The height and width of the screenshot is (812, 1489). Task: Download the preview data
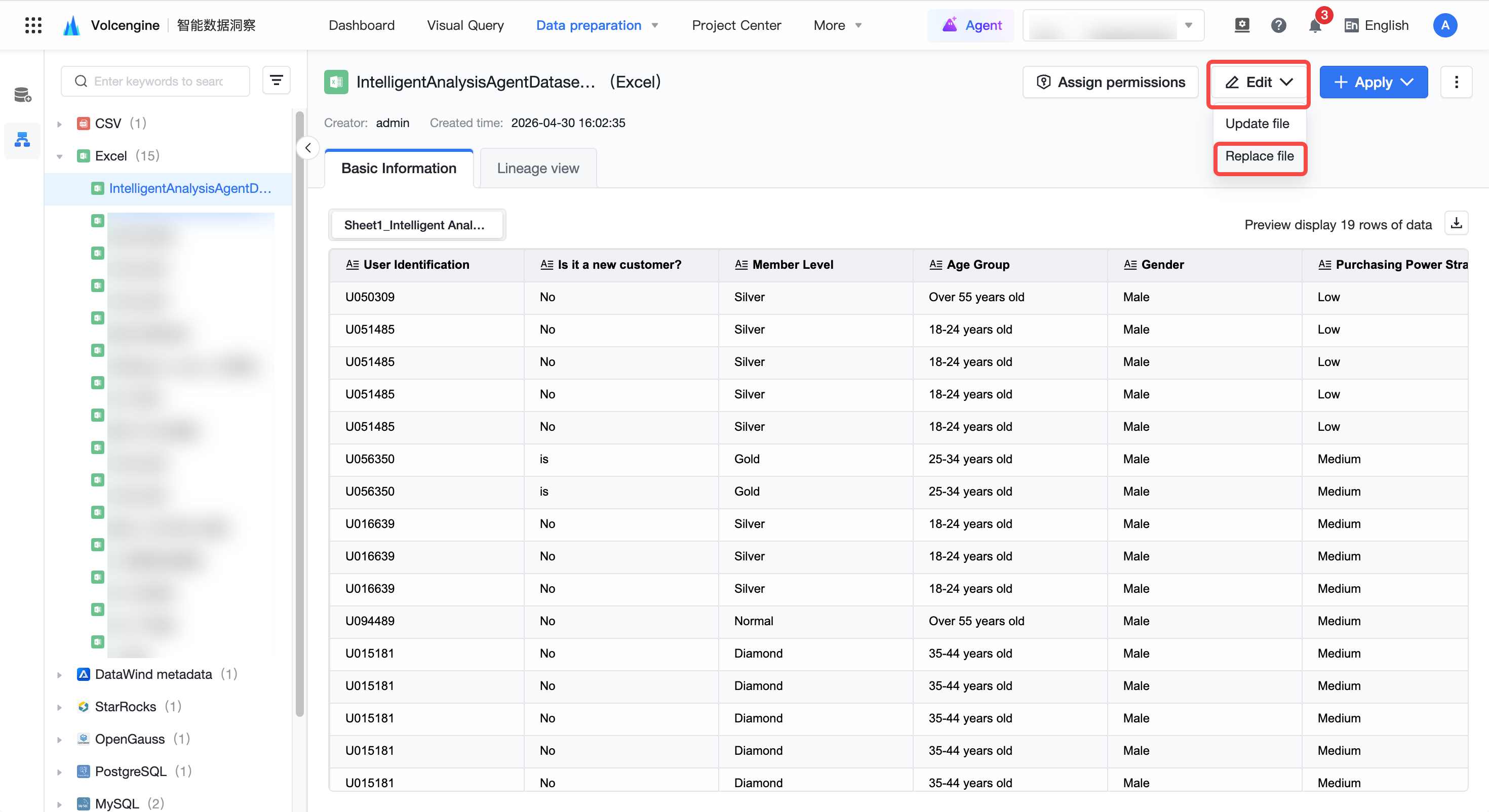[1457, 224]
